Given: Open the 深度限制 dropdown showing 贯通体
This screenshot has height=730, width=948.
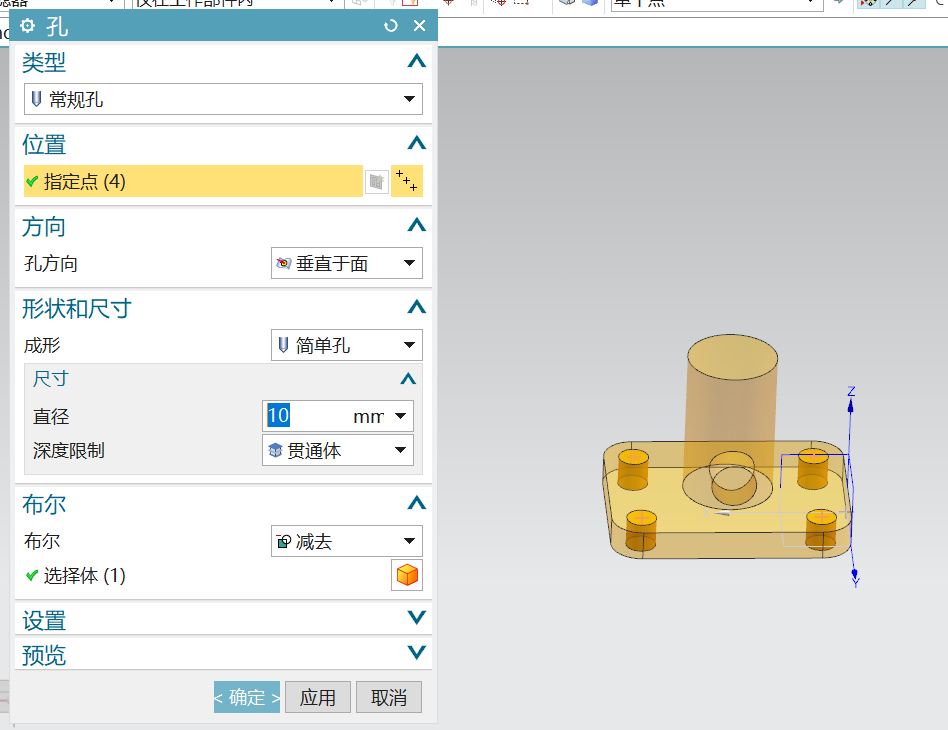Looking at the screenshot, I should 403,450.
